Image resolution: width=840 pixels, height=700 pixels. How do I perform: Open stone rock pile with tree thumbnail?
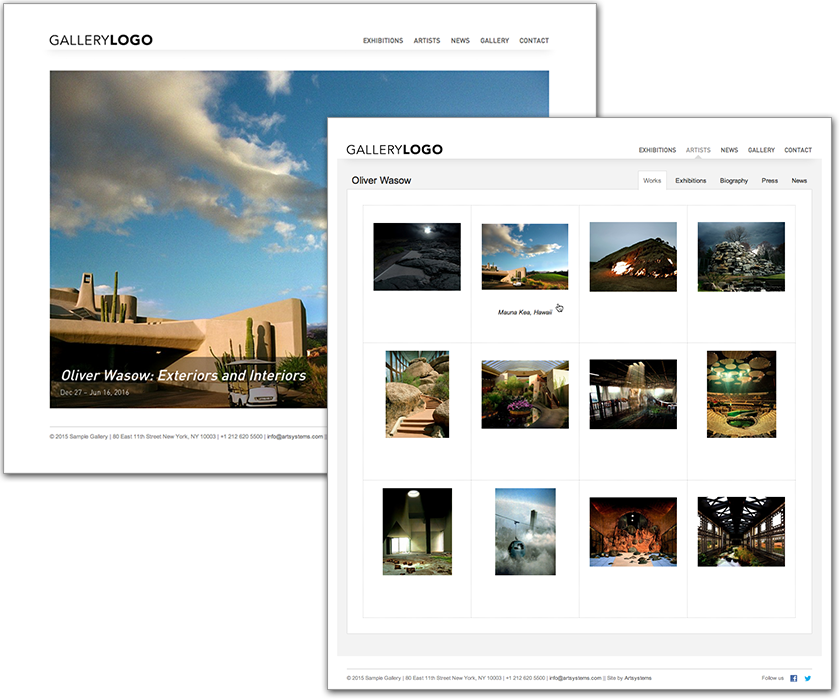[741, 257]
